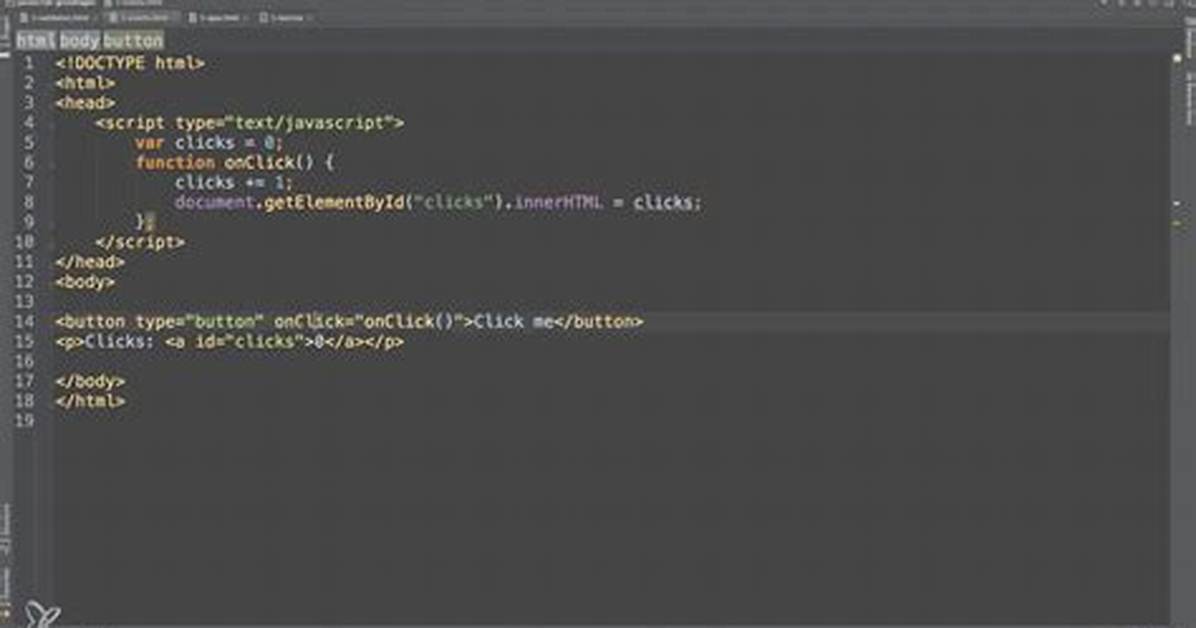Click the 'getElementById' method name
This screenshot has width=1196, height=628.
pyautogui.click(x=334, y=201)
